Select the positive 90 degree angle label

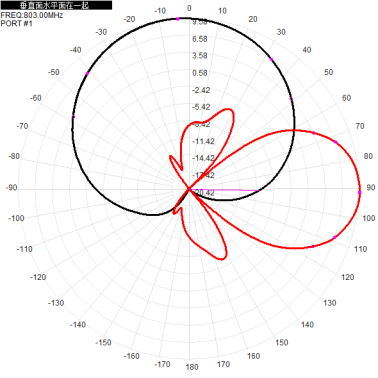click(x=371, y=187)
